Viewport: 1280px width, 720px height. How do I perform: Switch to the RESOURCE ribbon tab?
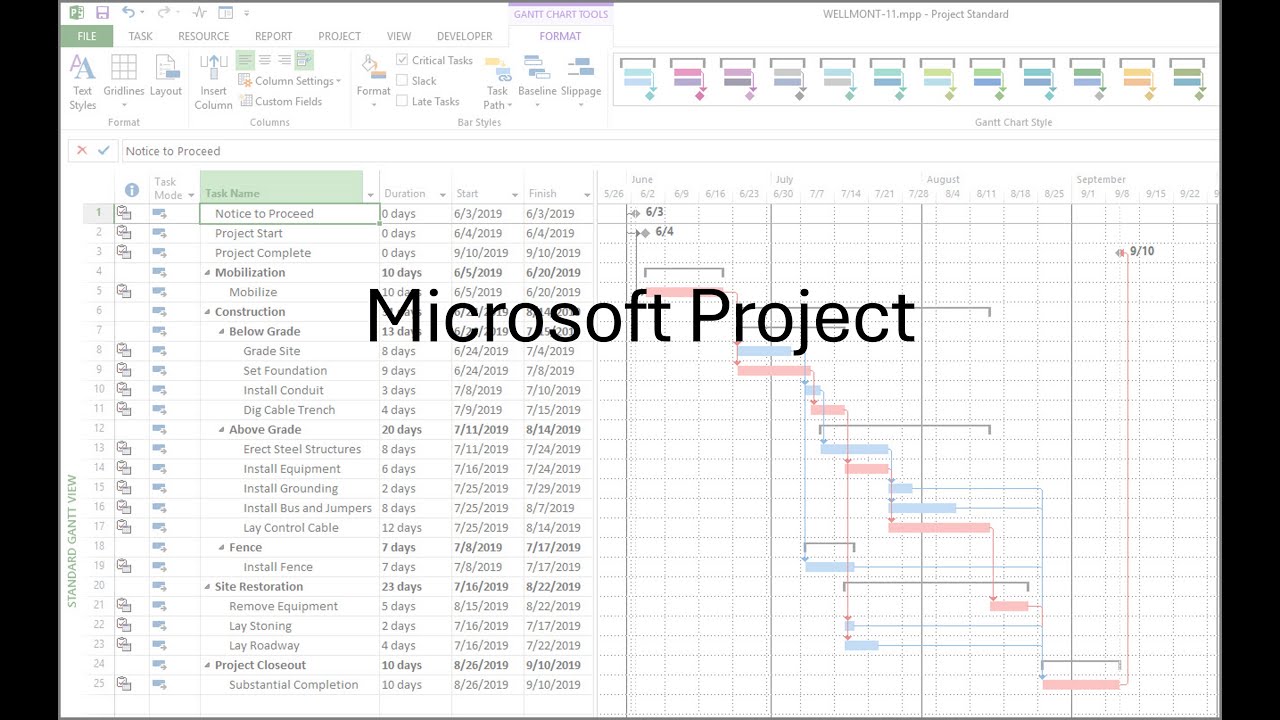tap(204, 36)
